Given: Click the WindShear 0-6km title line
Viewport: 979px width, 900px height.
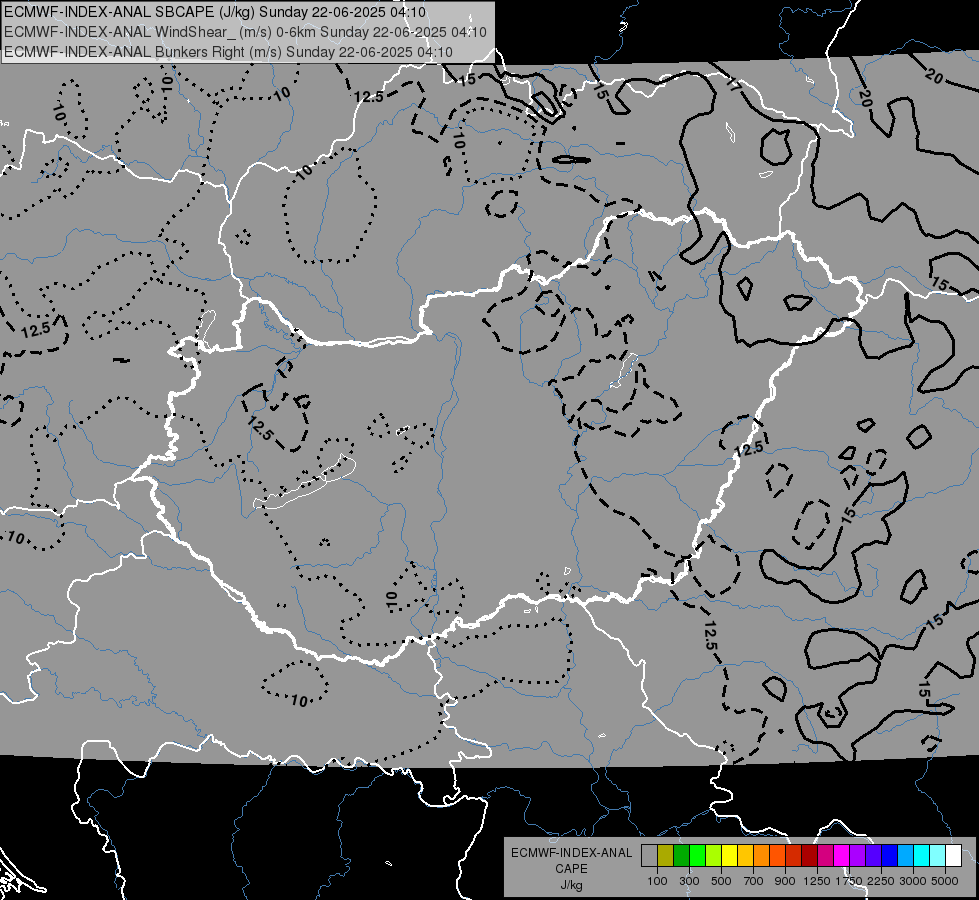Looking at the screenshot, I should tap(245, 32).
